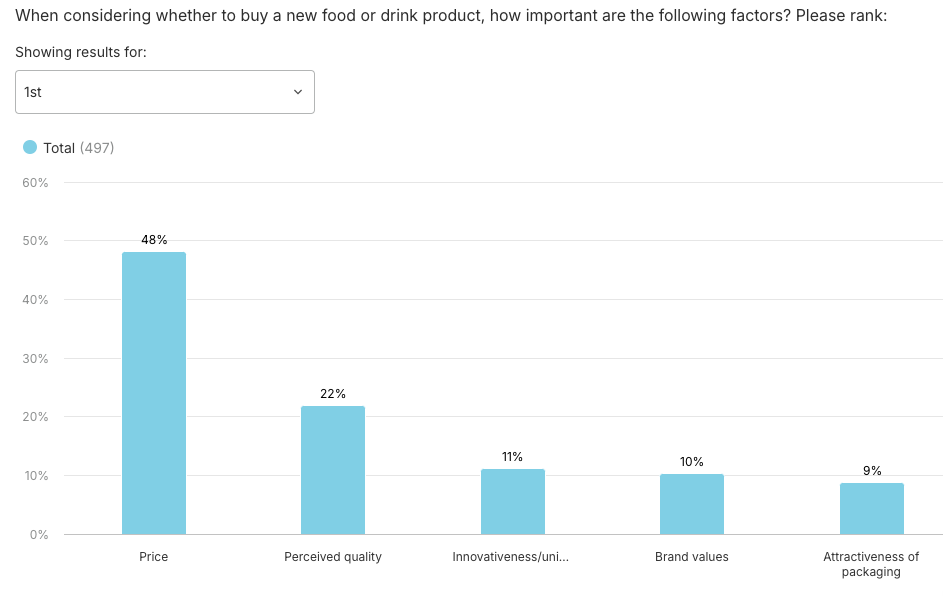The width and height of the screenshot is (943, 596).
Task: Click the Attractiveness of packaging axis label
Action: click(871, 564)
